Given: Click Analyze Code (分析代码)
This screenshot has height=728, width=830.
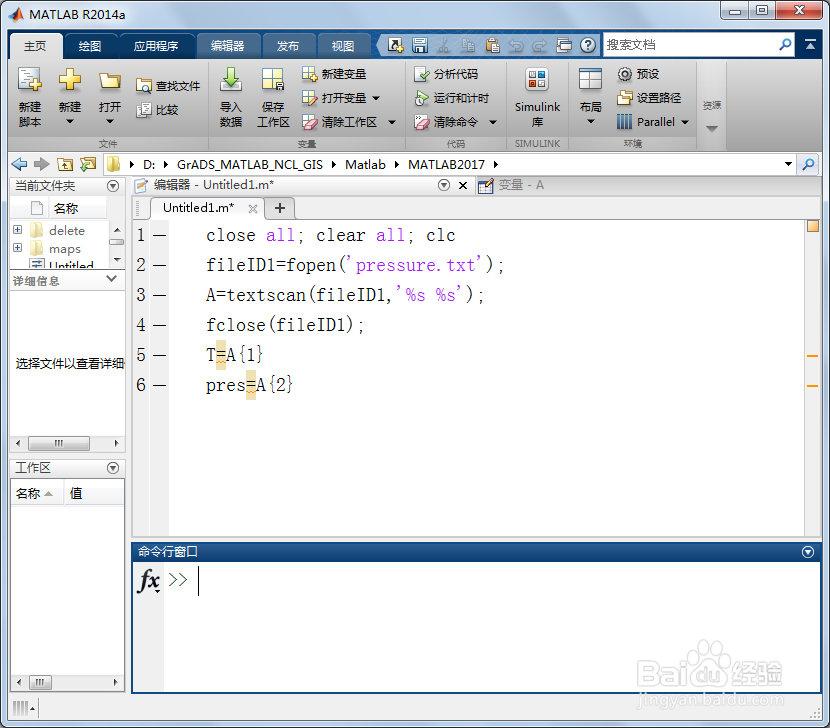Looking at the screenshot, I should tap(446, 74).
